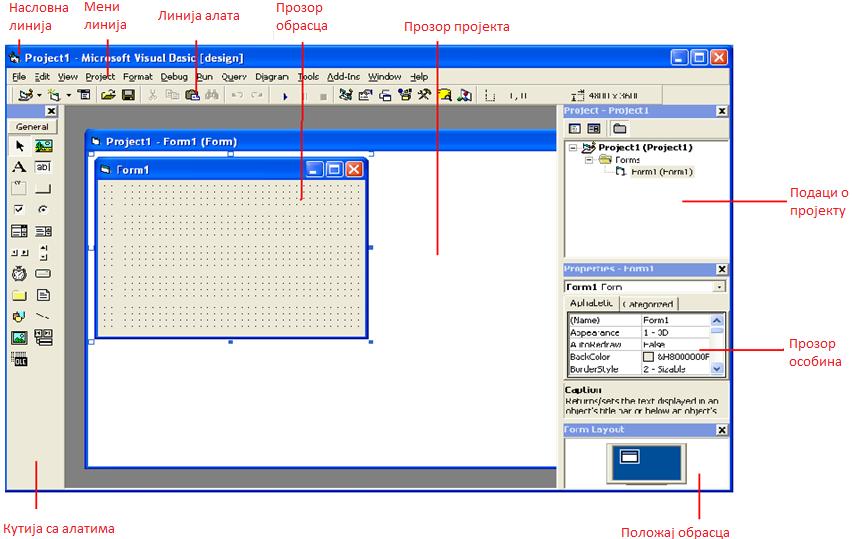This screenshot has width=852, height=539.
Task: Open the Object Browser toolbar icon
Action: [405, 95]
